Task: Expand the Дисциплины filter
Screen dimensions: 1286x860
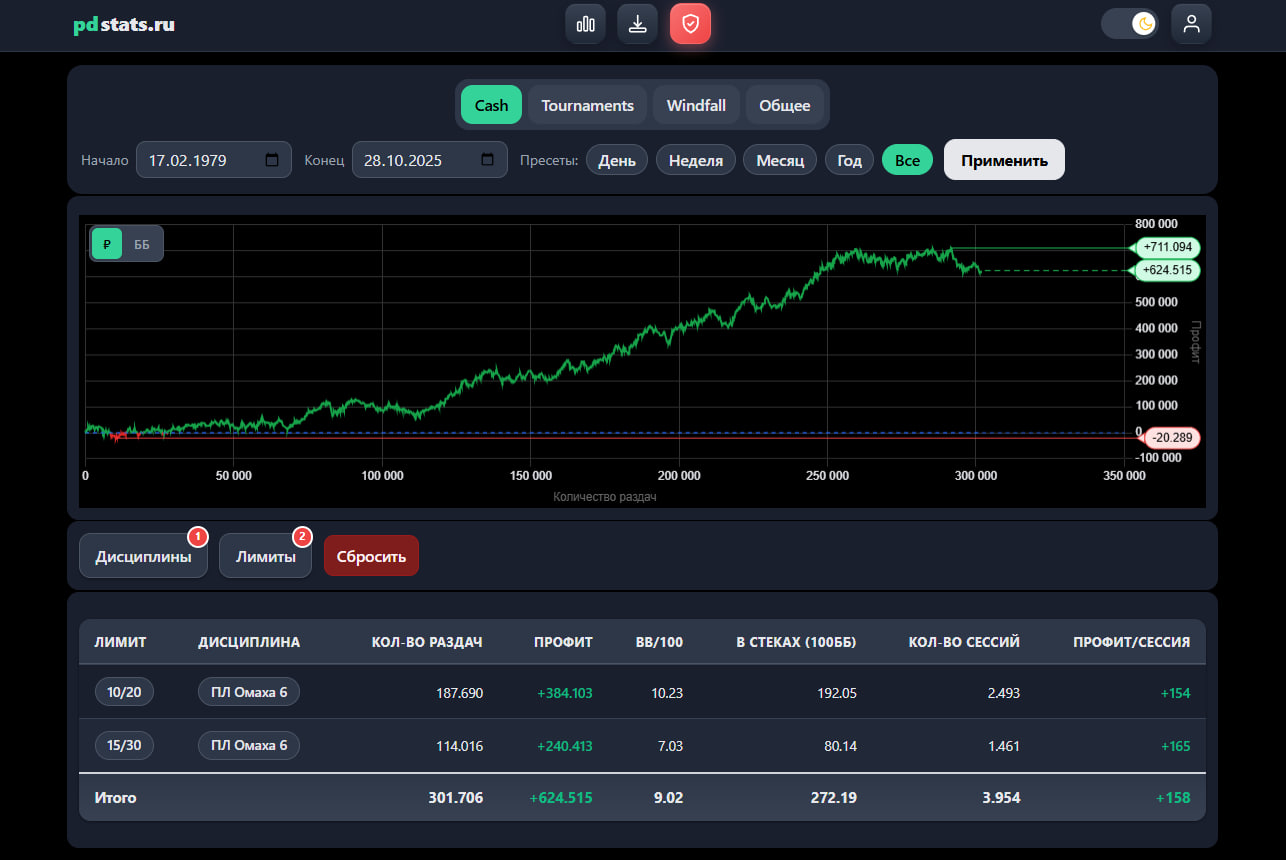Action: click(x=143, y=556)
